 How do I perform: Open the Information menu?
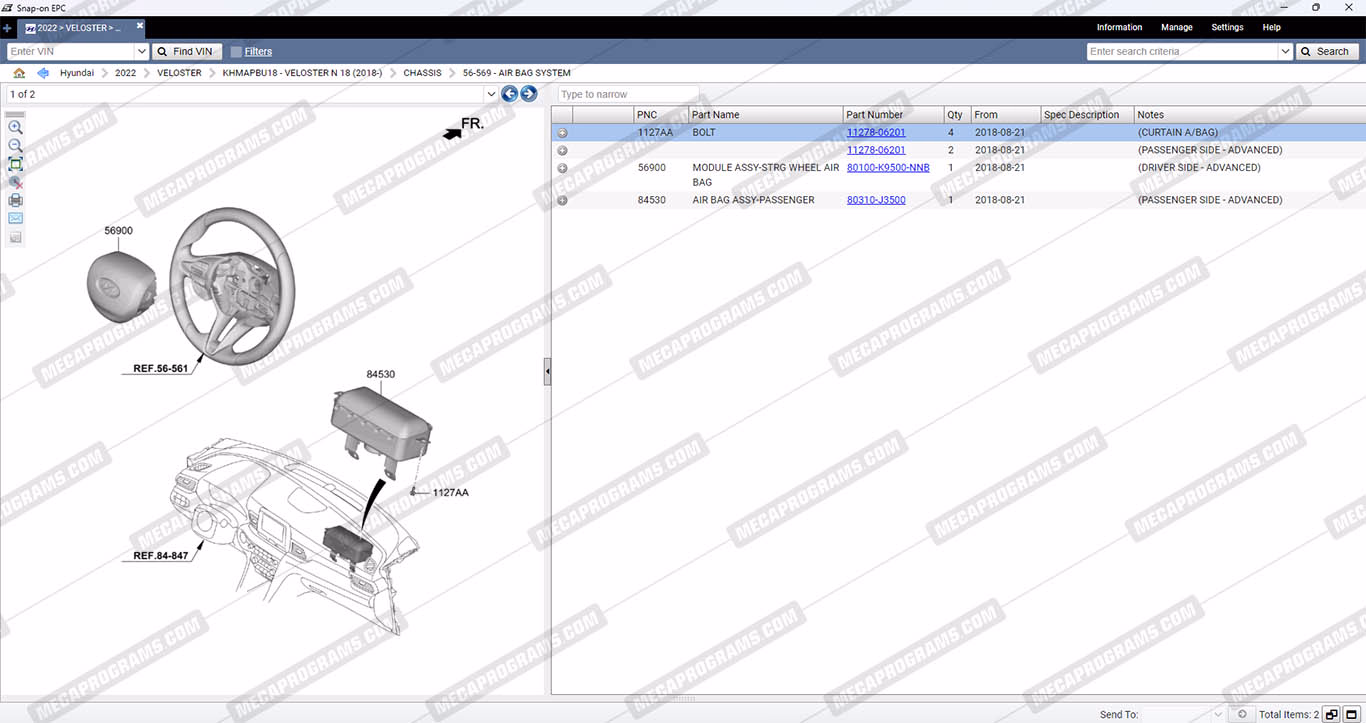click(x=1119, y=28)
